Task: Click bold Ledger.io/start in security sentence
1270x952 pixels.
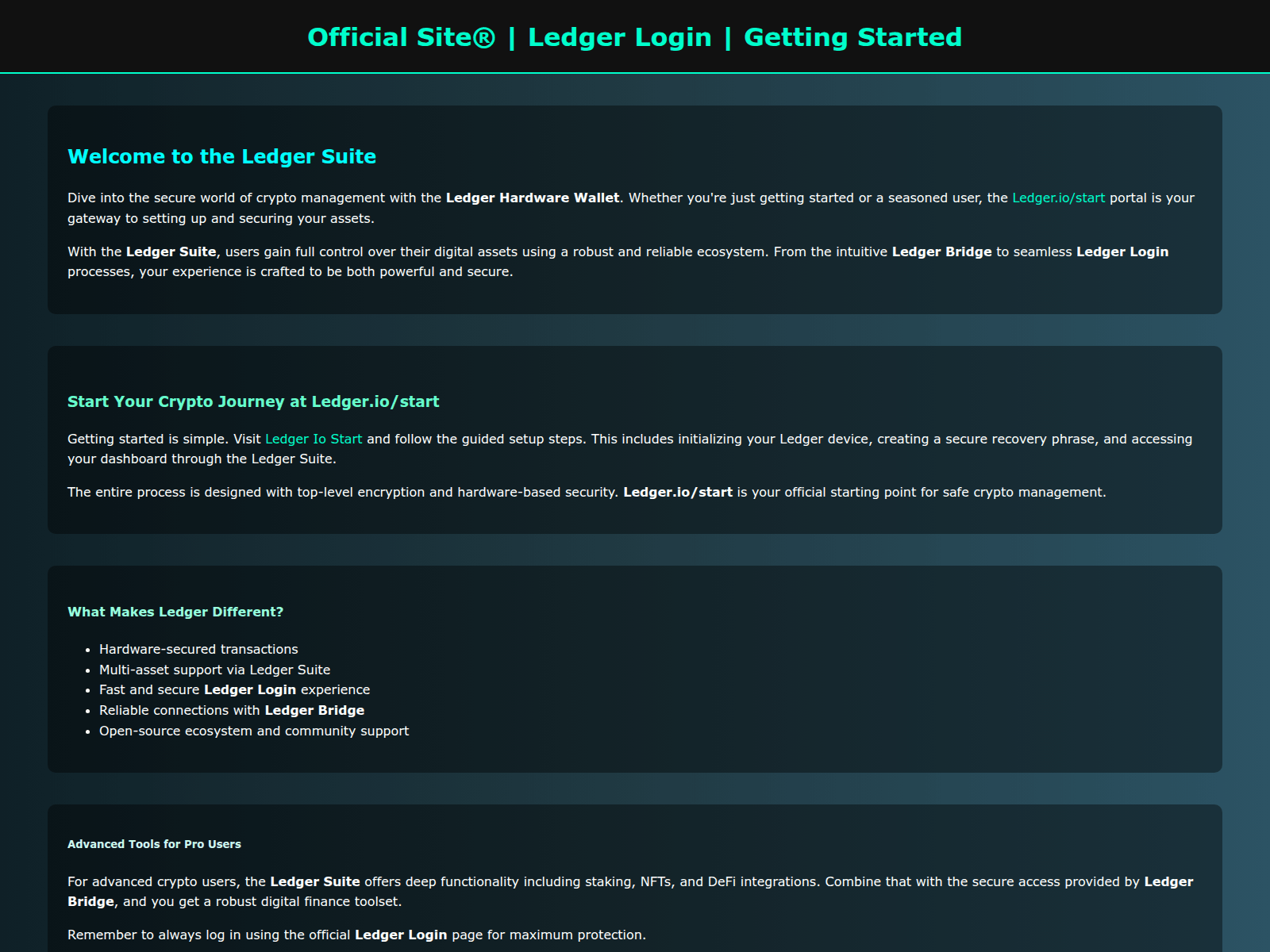Action: click(678, 492)
